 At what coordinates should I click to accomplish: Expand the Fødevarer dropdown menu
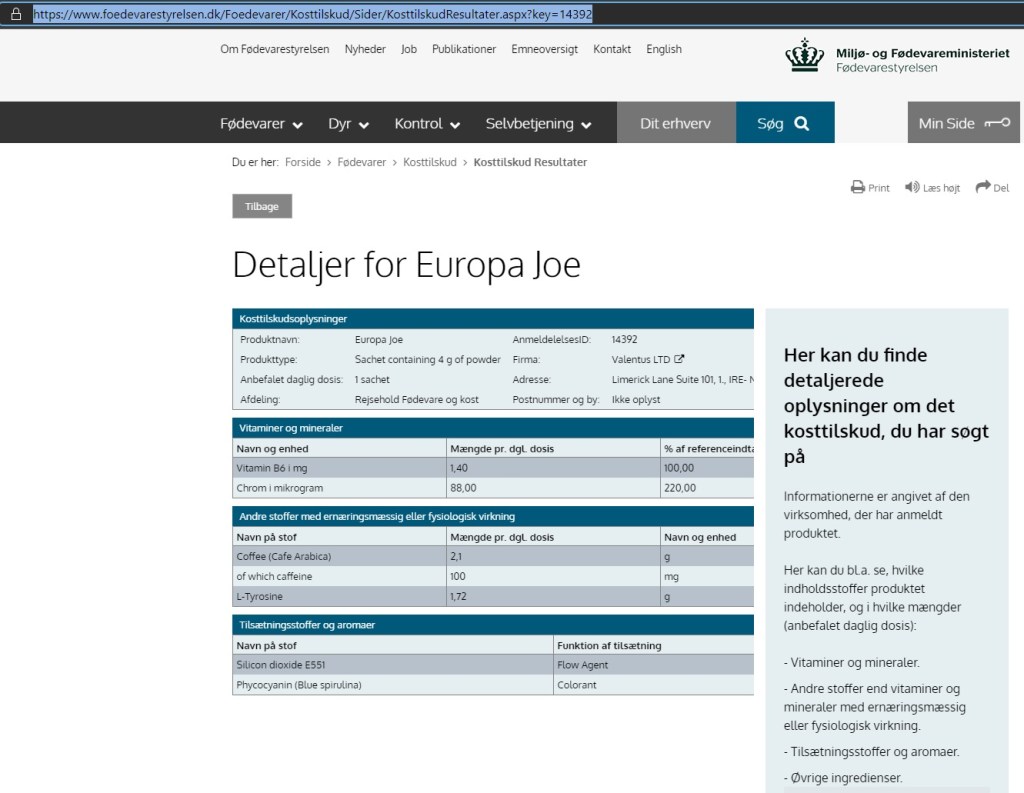click(x=261, y=123)
